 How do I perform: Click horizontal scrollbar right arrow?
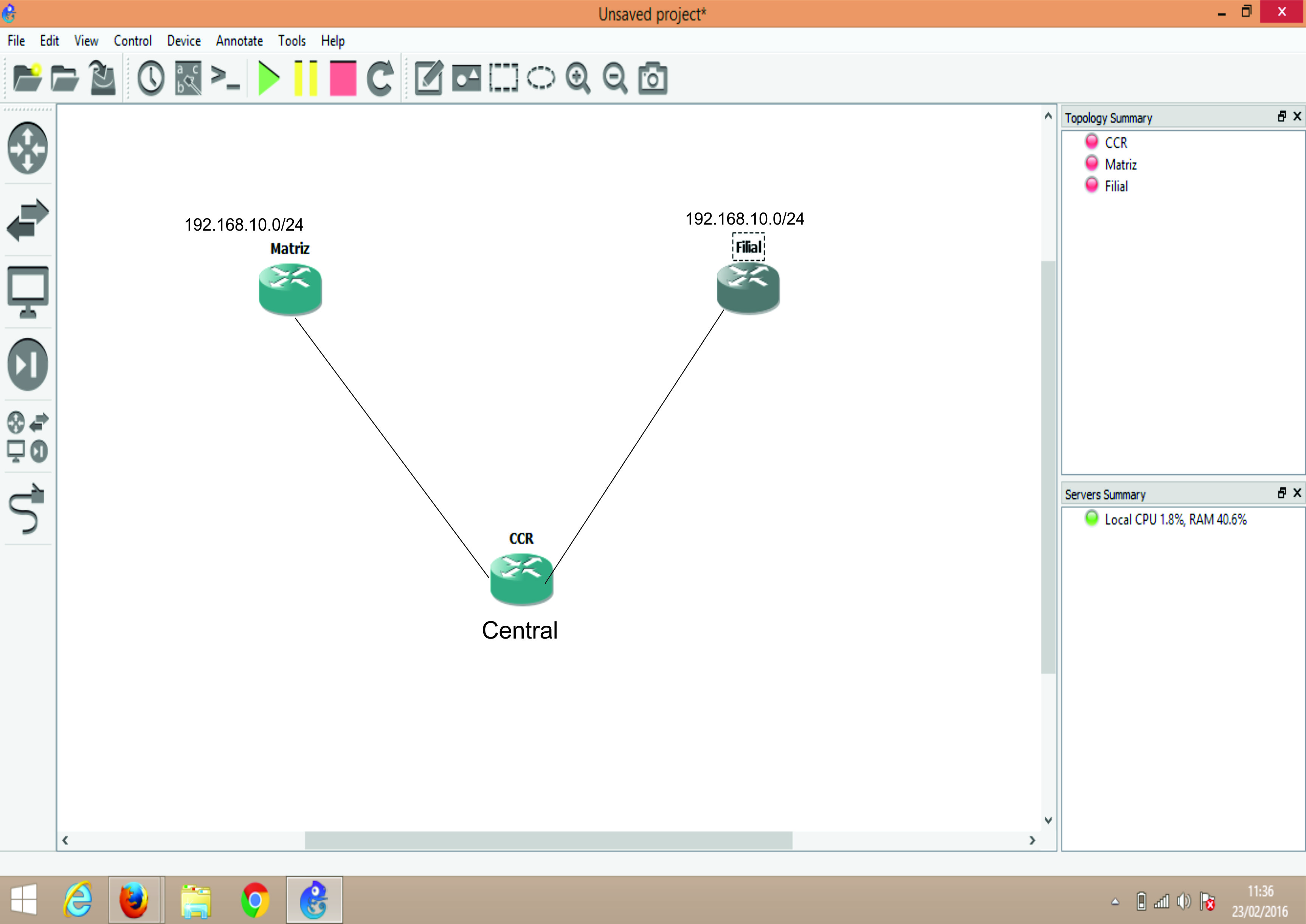(1032, 840)
